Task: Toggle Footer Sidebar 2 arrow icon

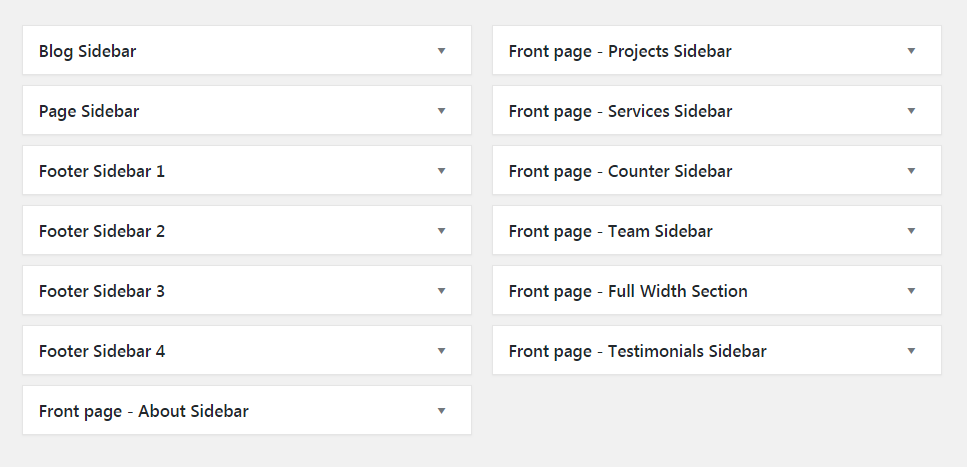Action: tap(442, 231)
